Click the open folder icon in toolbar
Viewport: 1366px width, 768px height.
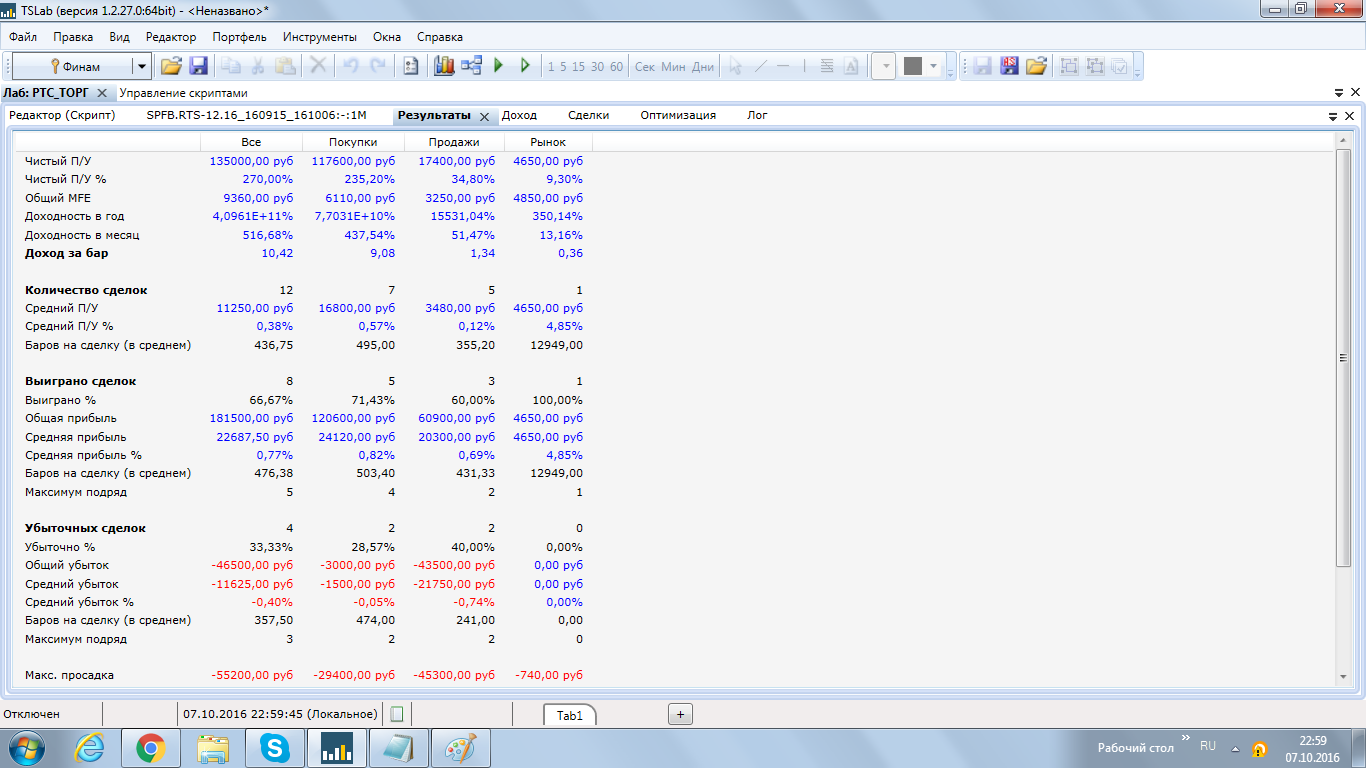tap(171, 66)
